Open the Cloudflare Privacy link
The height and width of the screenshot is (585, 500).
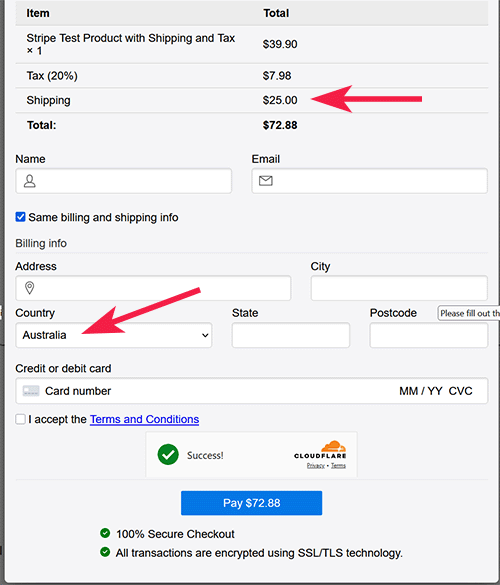[x=316, y=466]
